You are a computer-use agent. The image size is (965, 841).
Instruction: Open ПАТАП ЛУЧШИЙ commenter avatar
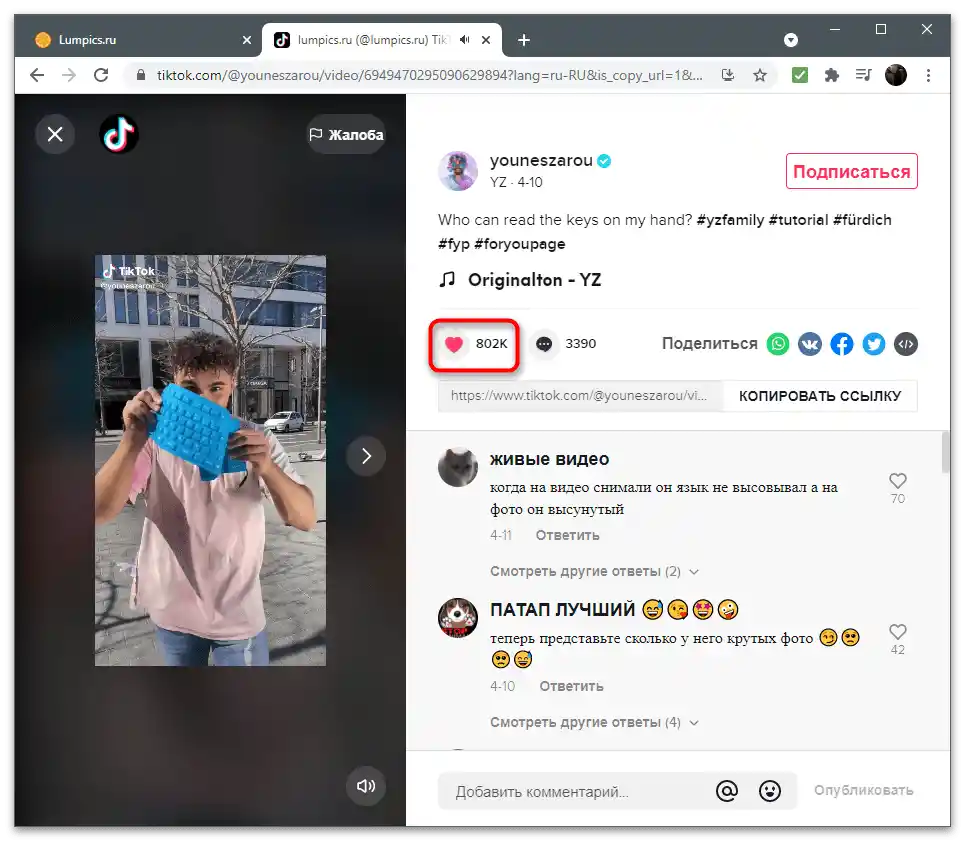tap(458, 618)
